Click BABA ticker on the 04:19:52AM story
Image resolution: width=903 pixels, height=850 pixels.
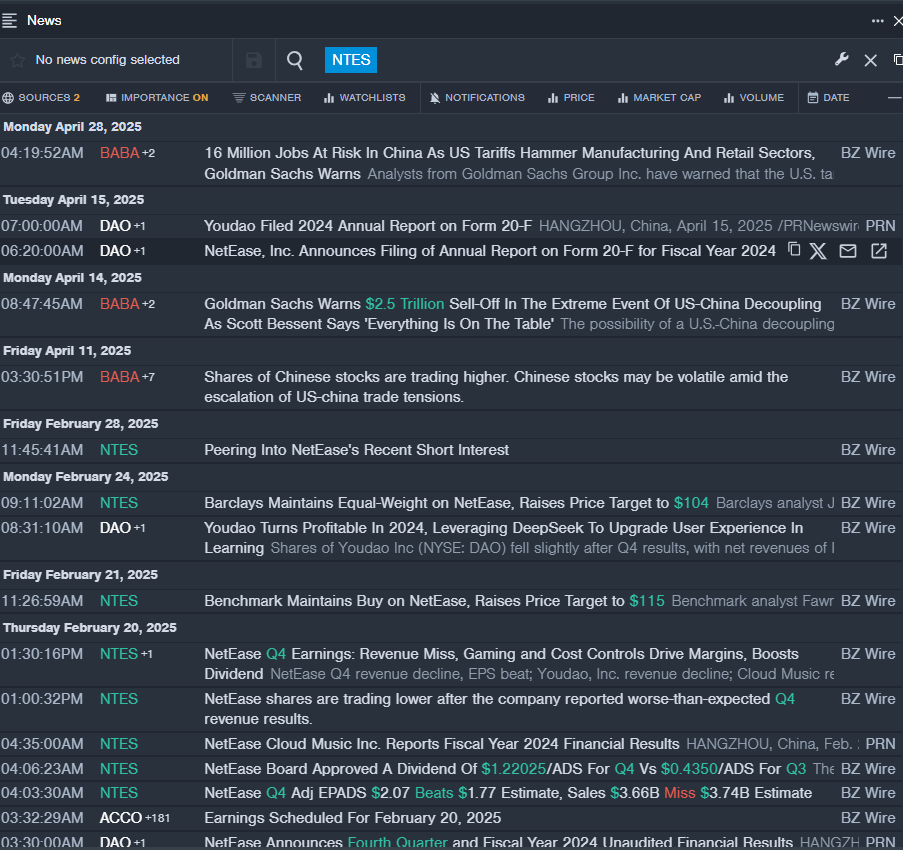pos(119,153)
